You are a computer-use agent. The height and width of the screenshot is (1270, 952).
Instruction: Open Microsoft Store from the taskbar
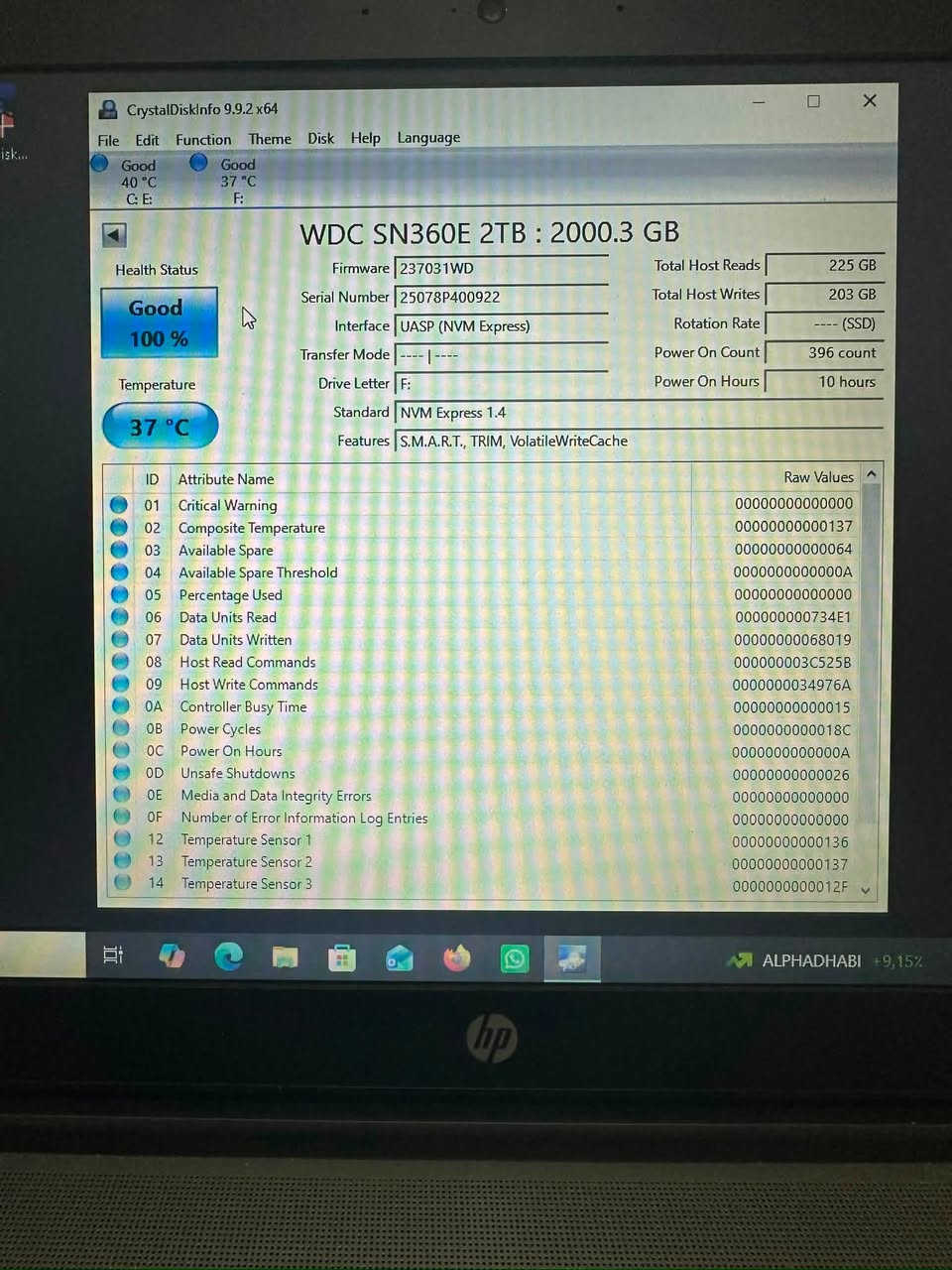coord(342,958)
